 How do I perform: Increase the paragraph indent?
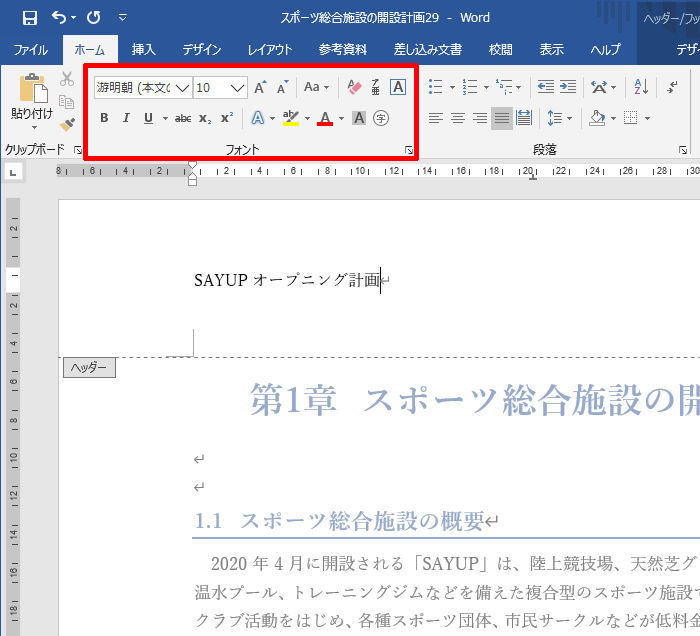(568, 87)
